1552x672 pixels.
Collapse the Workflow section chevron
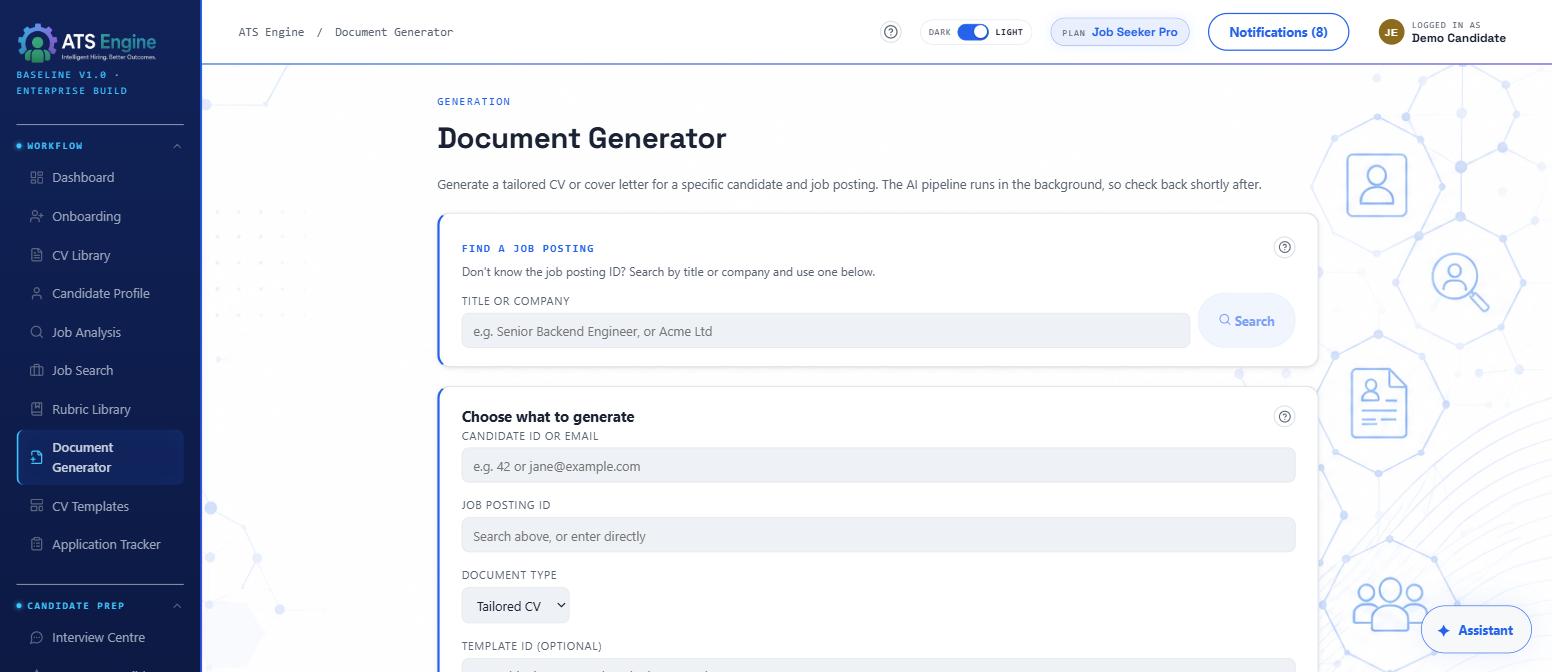point(177,146)
